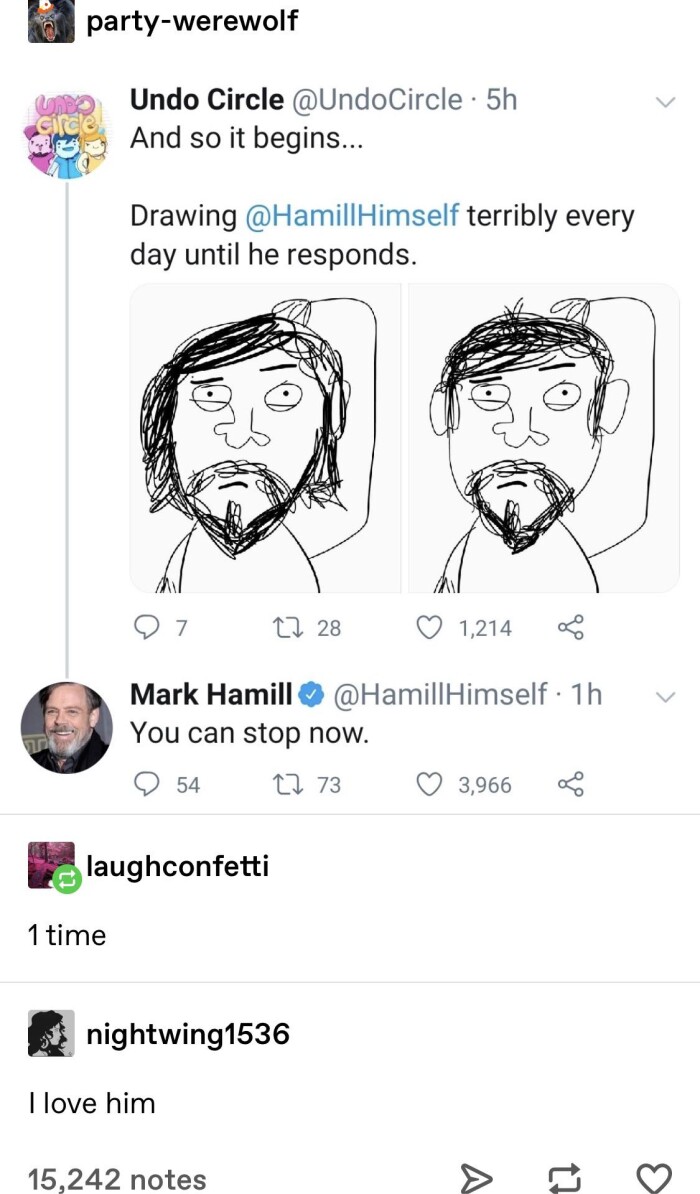Click reply icon on Undo Circle tweet
Screen dimensions: 700x1194
pos(147,628)
